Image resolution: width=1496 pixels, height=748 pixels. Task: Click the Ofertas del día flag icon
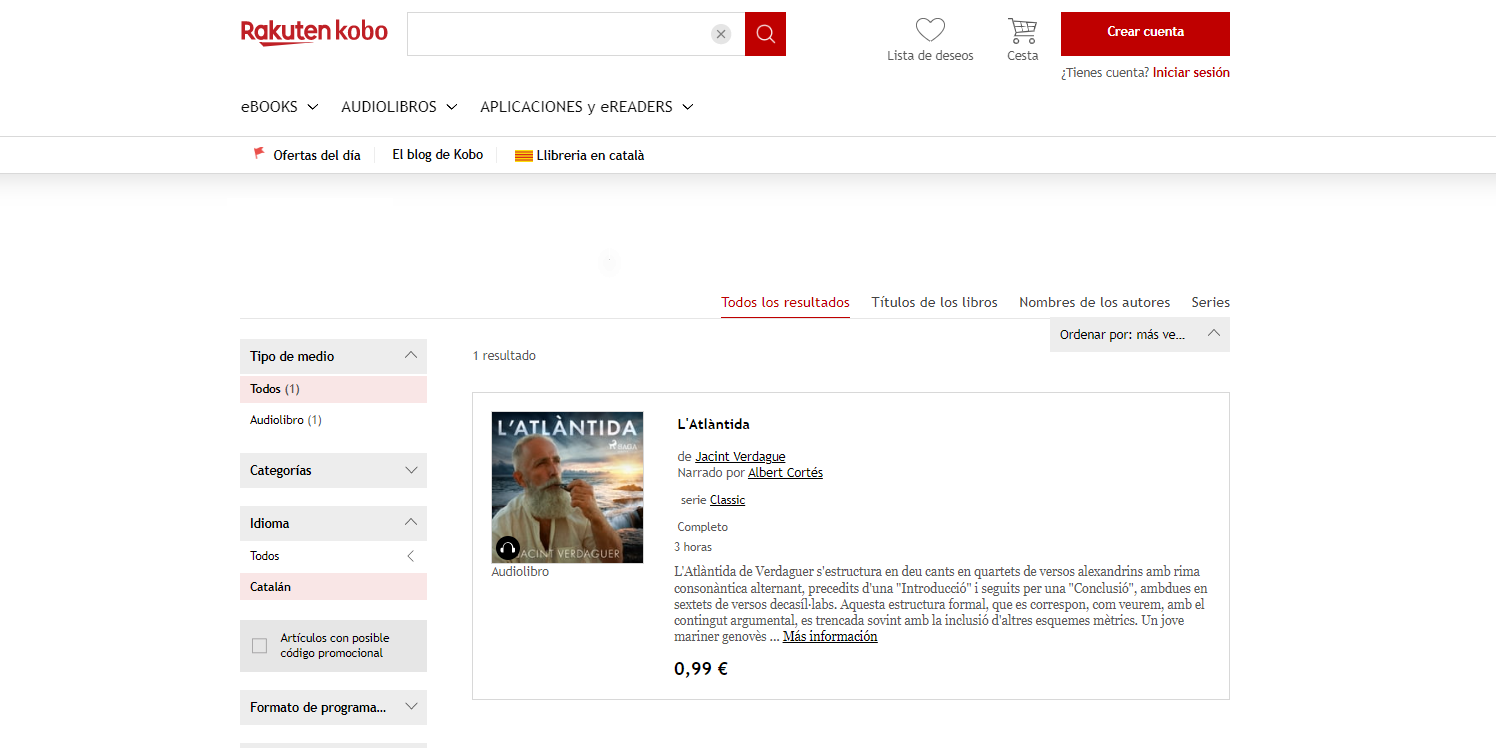258,153
